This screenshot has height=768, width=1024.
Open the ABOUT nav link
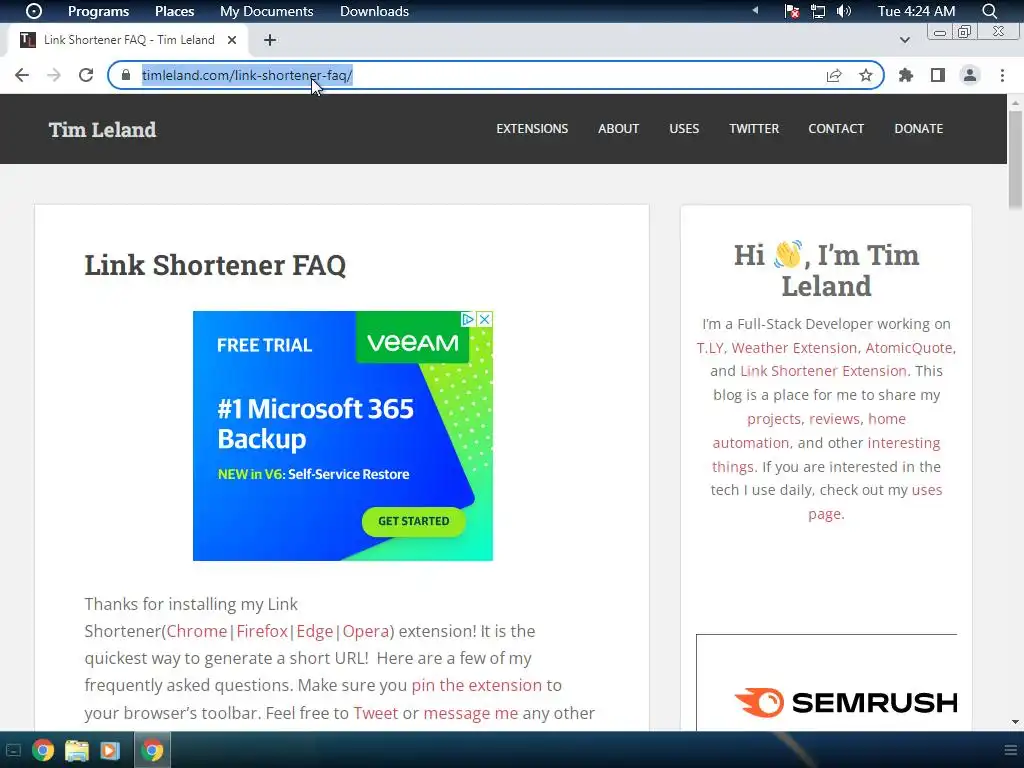[618, 129]
